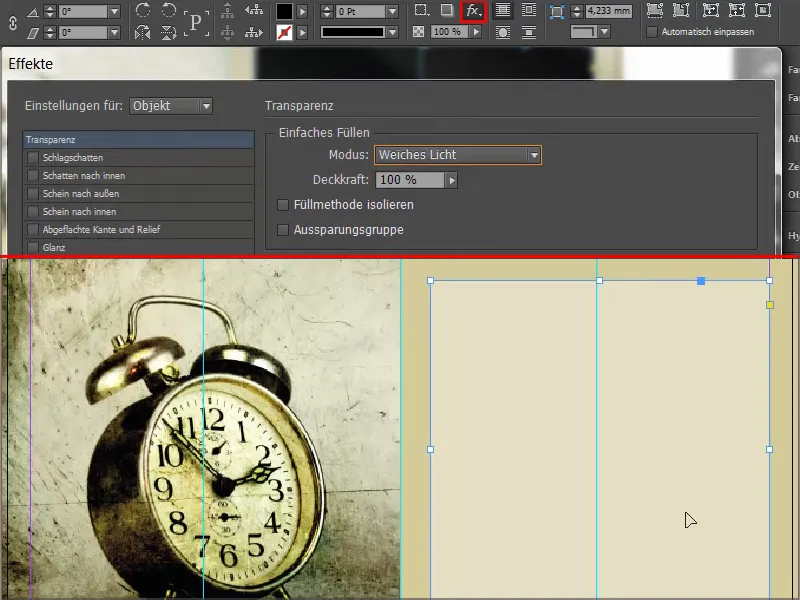Open the stroke color flyout arrow
Screen dimensions: 800x600
303,33
